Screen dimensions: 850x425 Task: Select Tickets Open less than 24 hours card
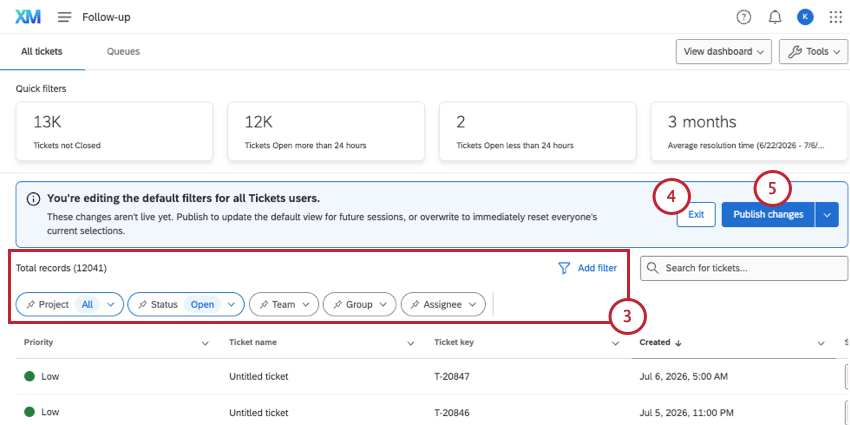538,131
